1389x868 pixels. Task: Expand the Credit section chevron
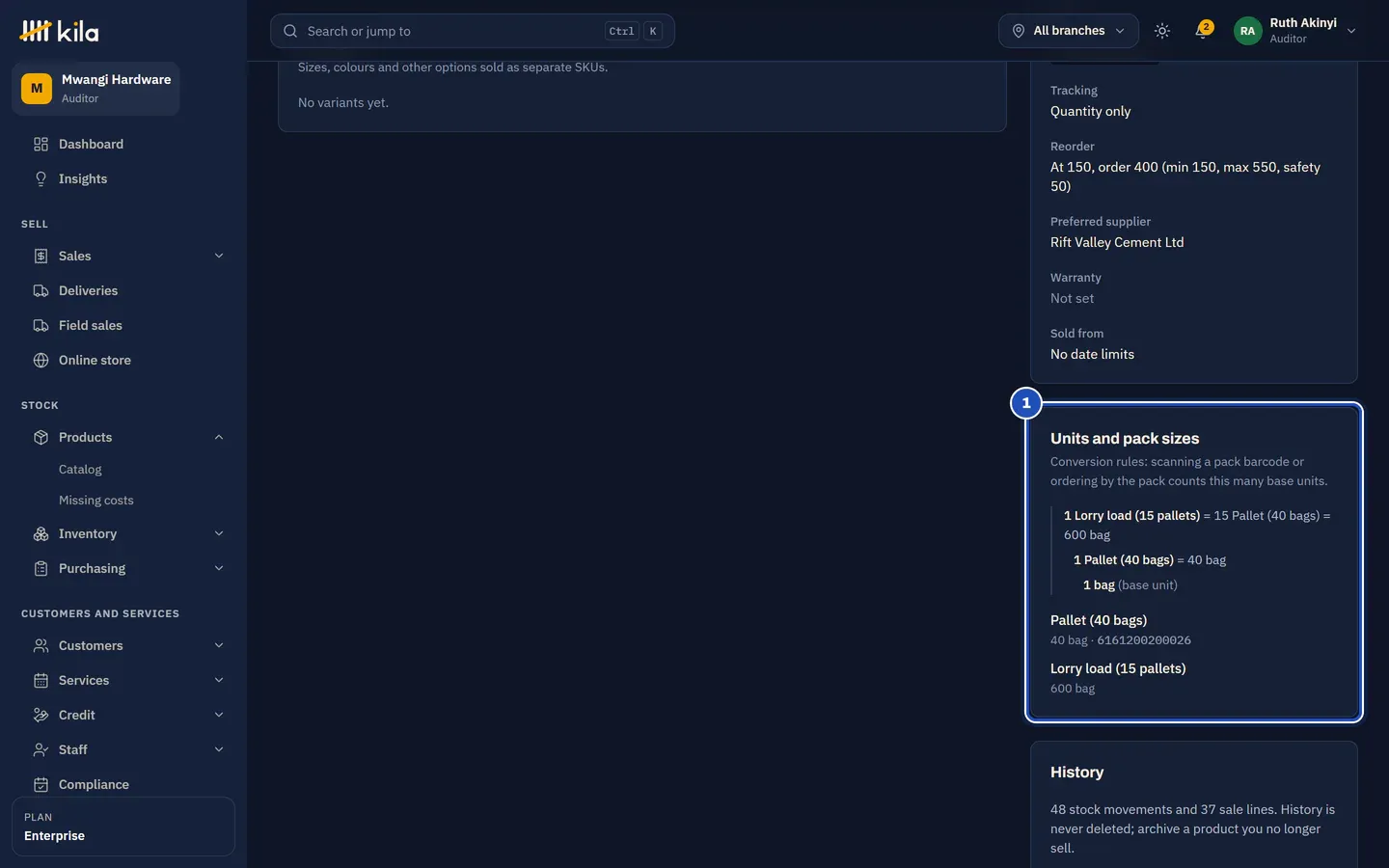click(x=219, y=715)
